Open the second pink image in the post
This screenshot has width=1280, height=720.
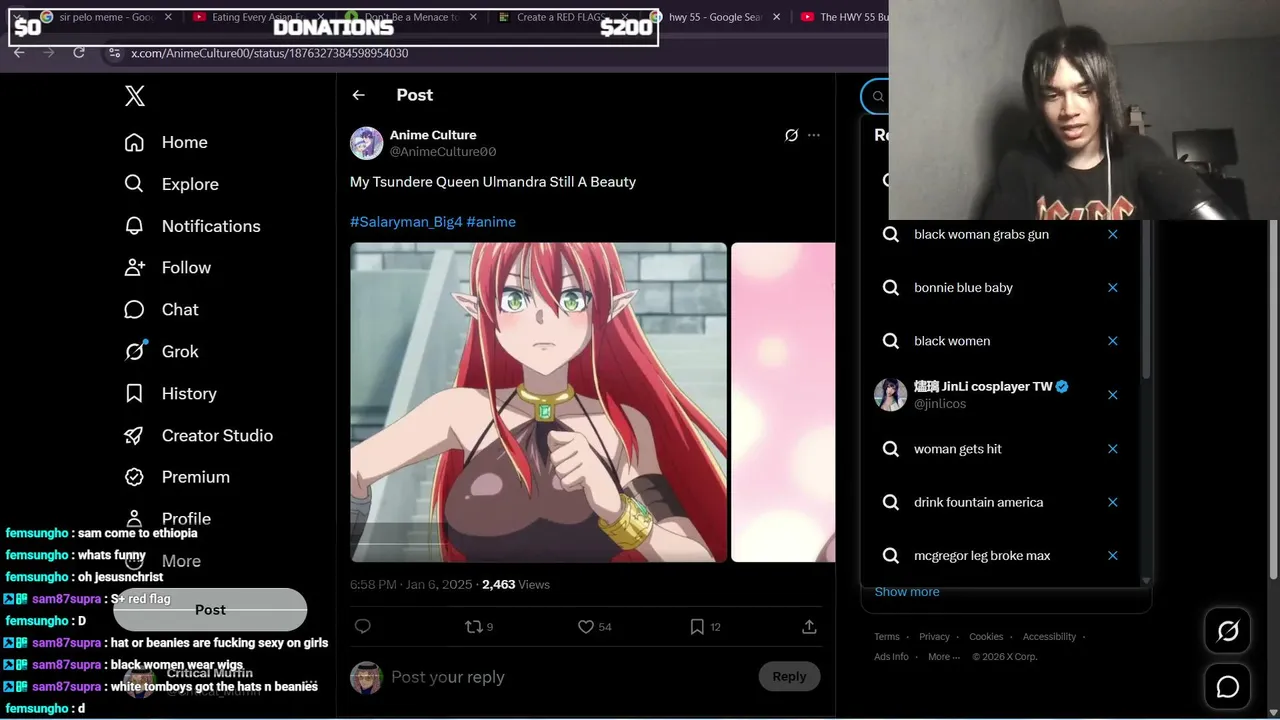(x=783, y=402)
